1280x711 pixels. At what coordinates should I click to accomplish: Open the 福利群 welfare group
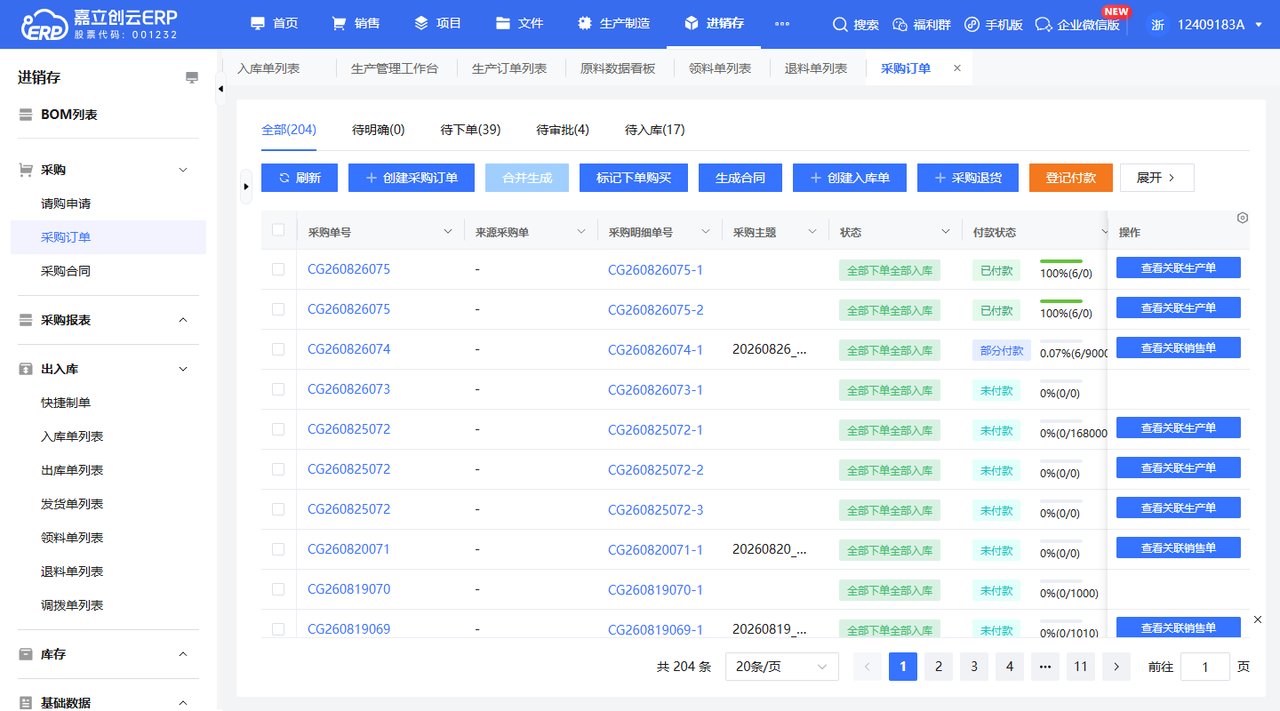923,24
